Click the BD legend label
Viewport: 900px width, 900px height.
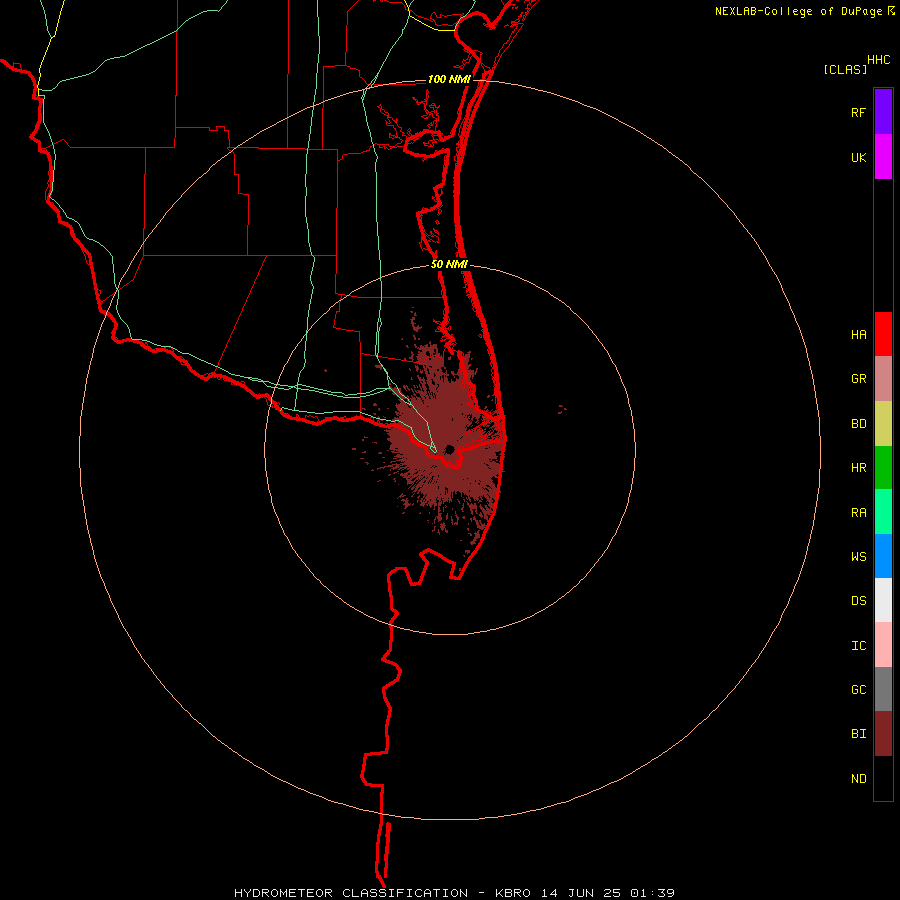[x=858, y=424]
